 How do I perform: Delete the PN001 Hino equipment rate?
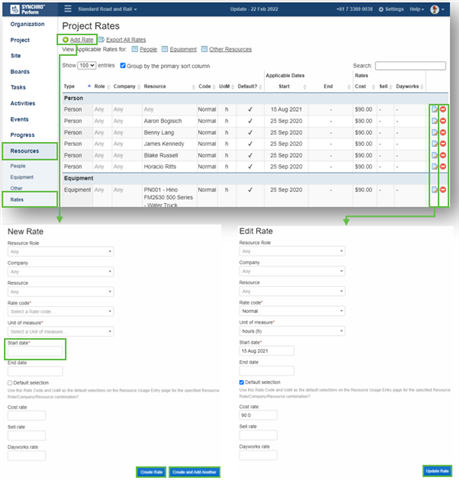point(443,190)
